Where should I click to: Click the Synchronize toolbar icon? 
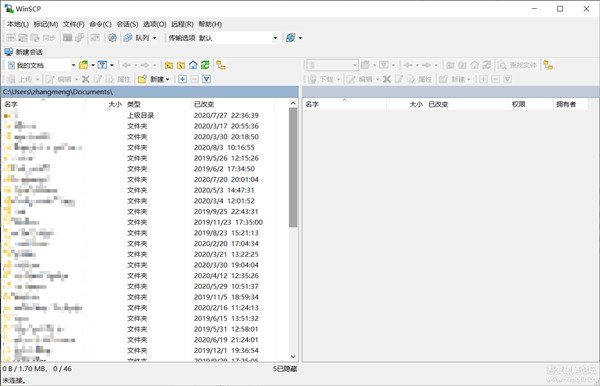[x=35, y=37]
